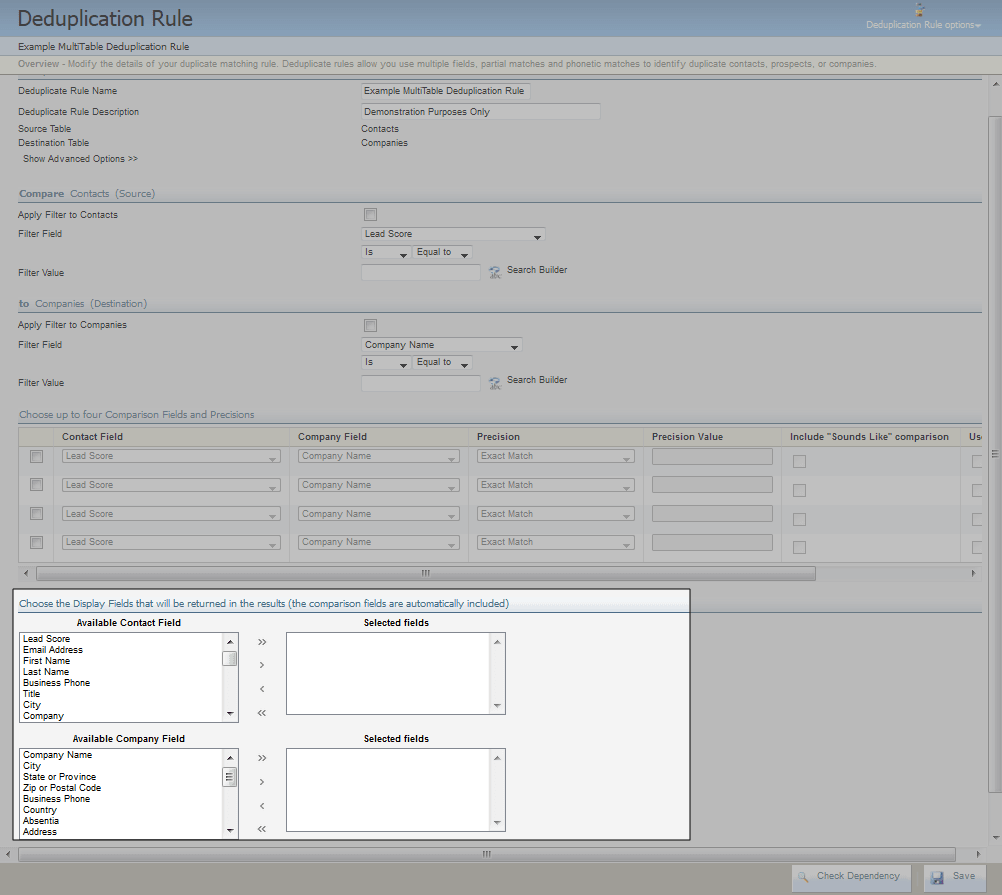Click the Deduplicate Rule Description field
The image size is (1002, 895).
[481, 112]
